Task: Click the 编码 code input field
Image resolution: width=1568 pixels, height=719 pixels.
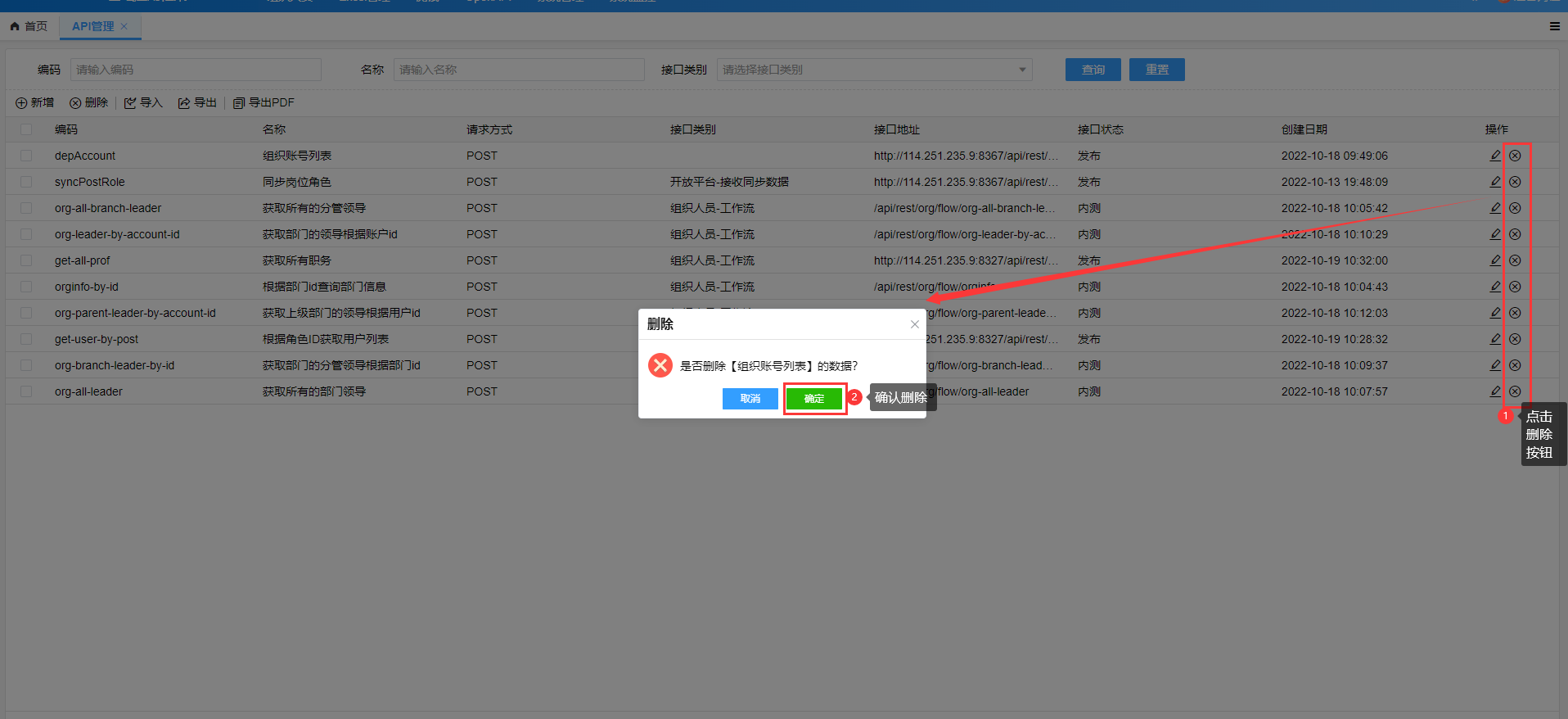Action: pyautogui.click(x=196, y=70)
